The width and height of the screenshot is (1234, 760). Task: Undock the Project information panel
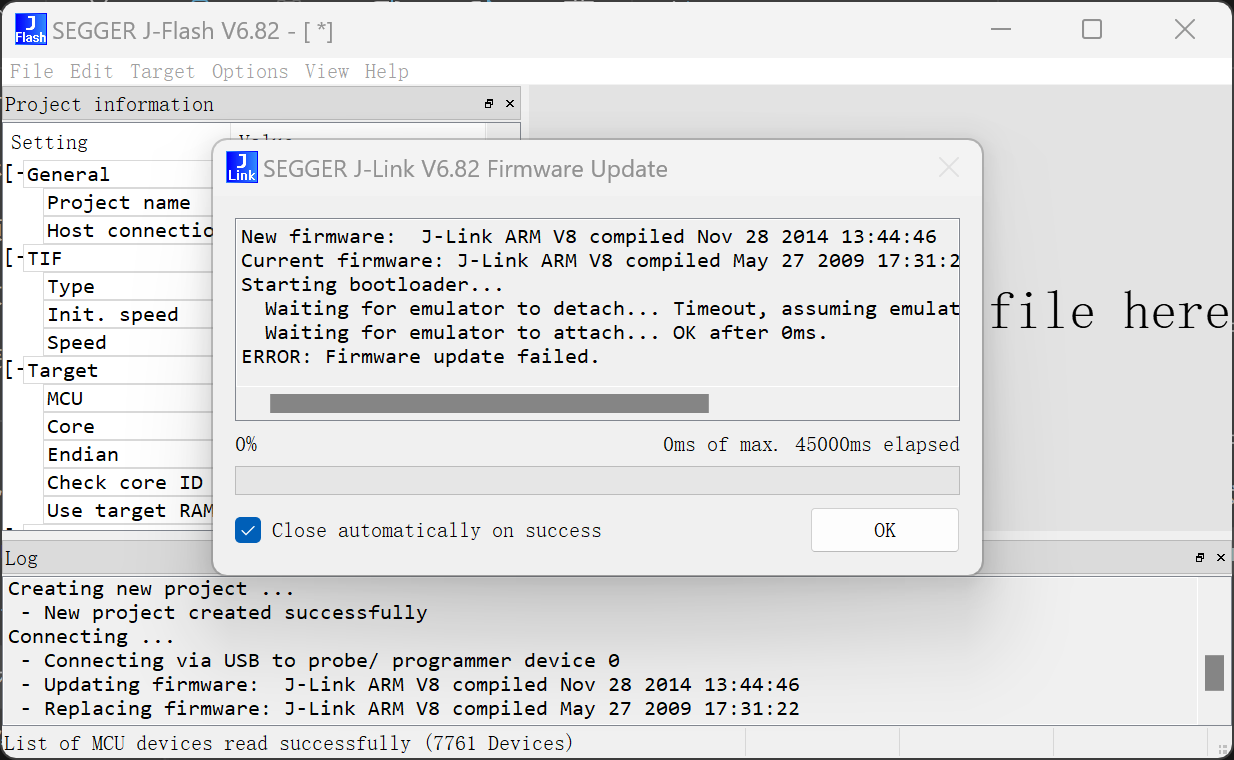click(489, 104)
